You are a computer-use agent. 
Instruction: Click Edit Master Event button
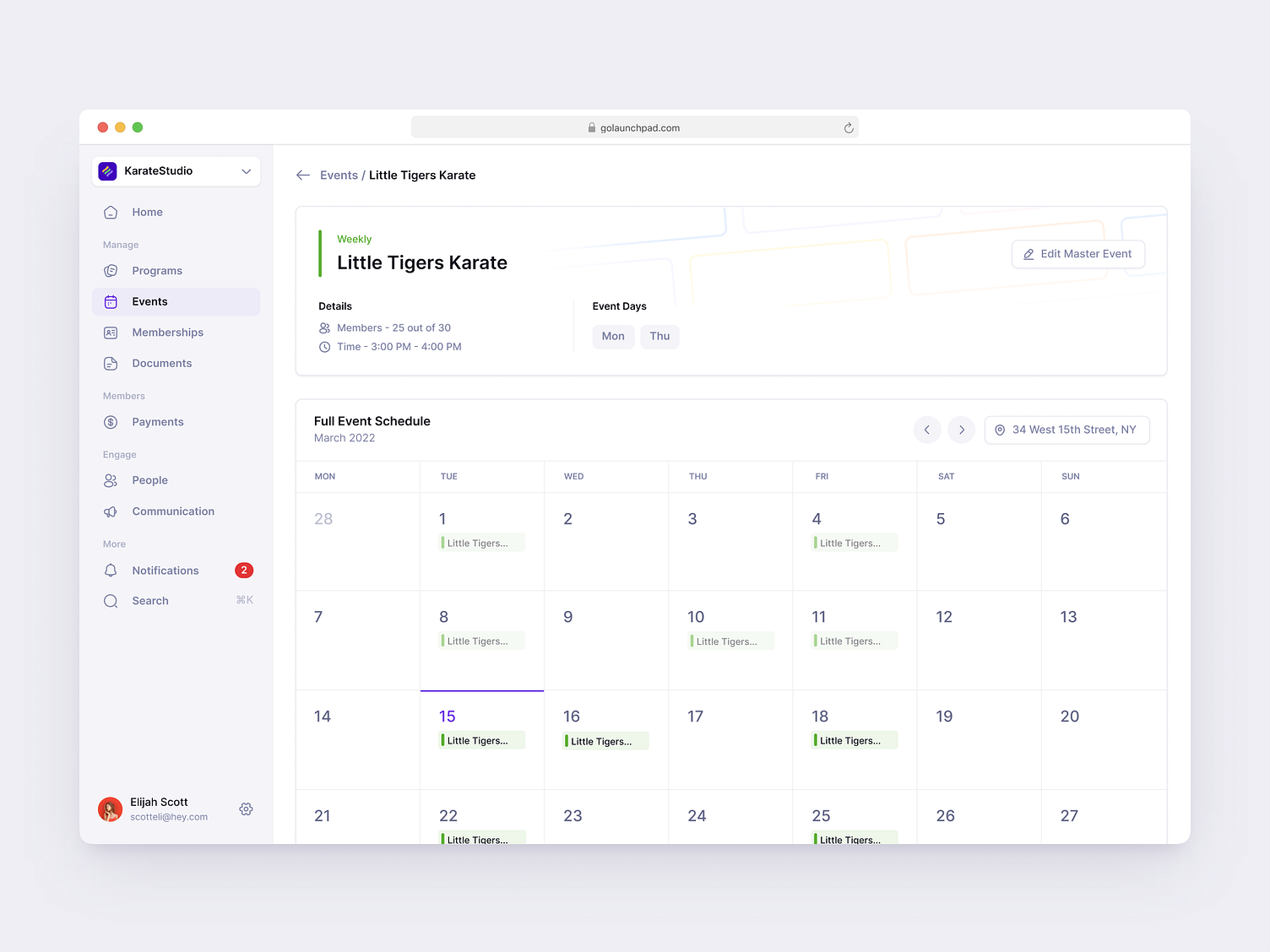[1077, 254]
